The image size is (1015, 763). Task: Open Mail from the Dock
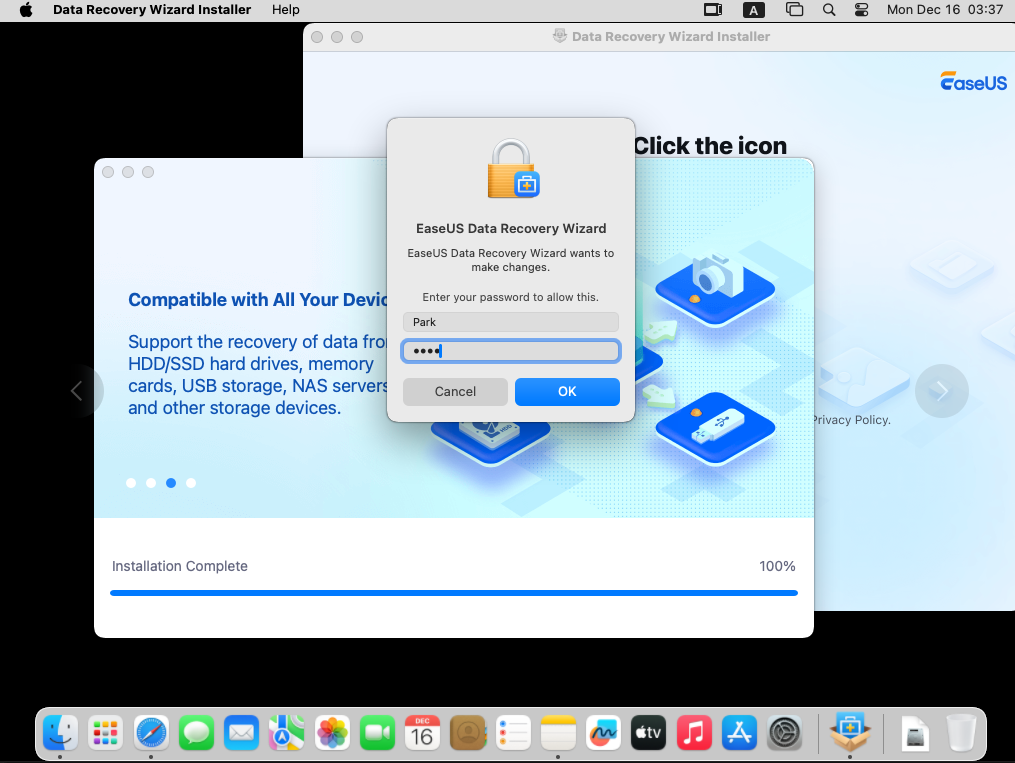(x=241, y=733)
